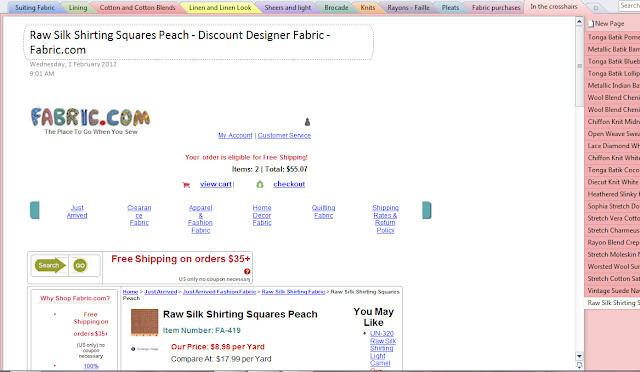Open Apparel & Fashion Fabric link
Screen dimensions: 640x372
200,219
